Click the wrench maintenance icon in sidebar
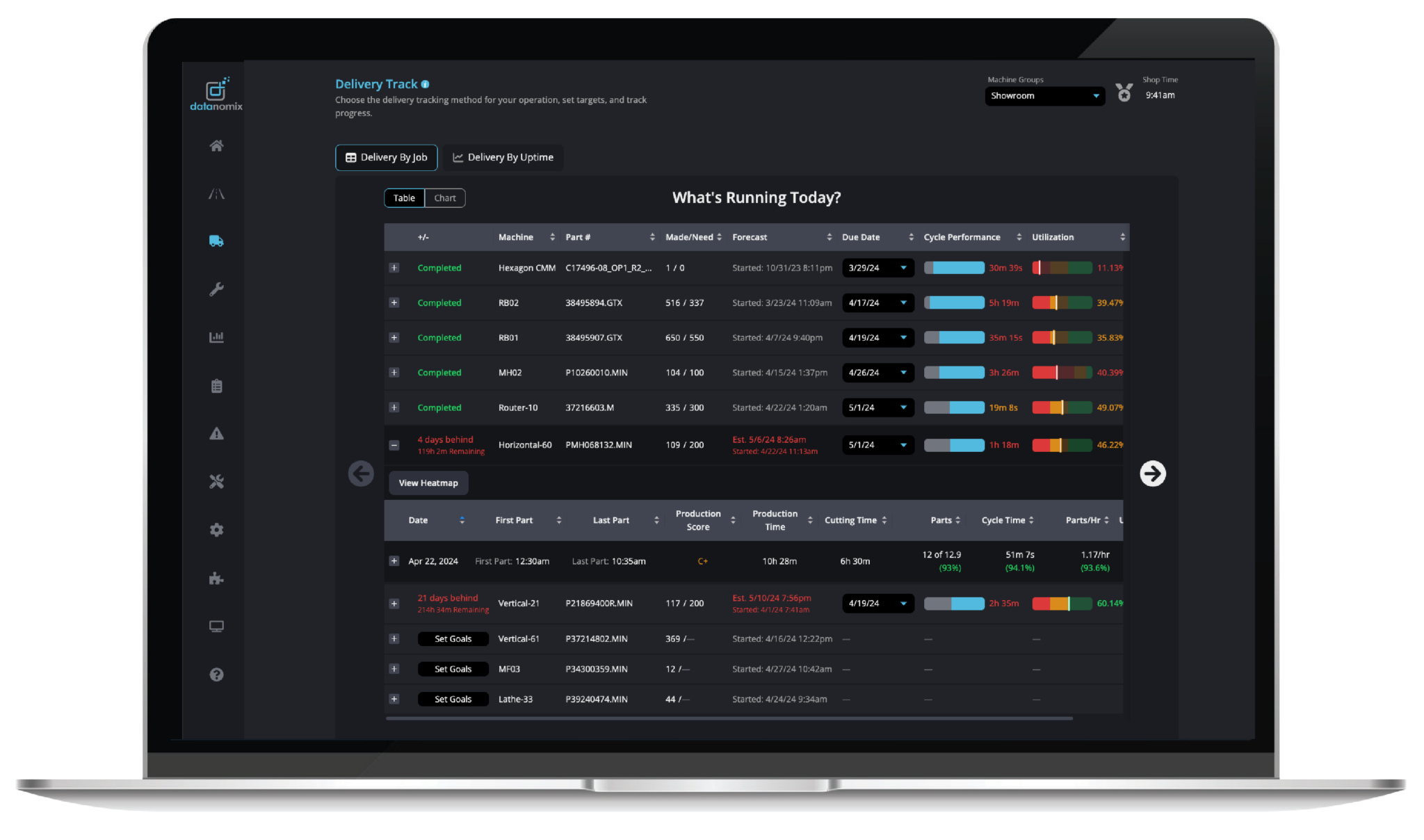This screenshot has width=1424, height=840. (x=216, y=289)
